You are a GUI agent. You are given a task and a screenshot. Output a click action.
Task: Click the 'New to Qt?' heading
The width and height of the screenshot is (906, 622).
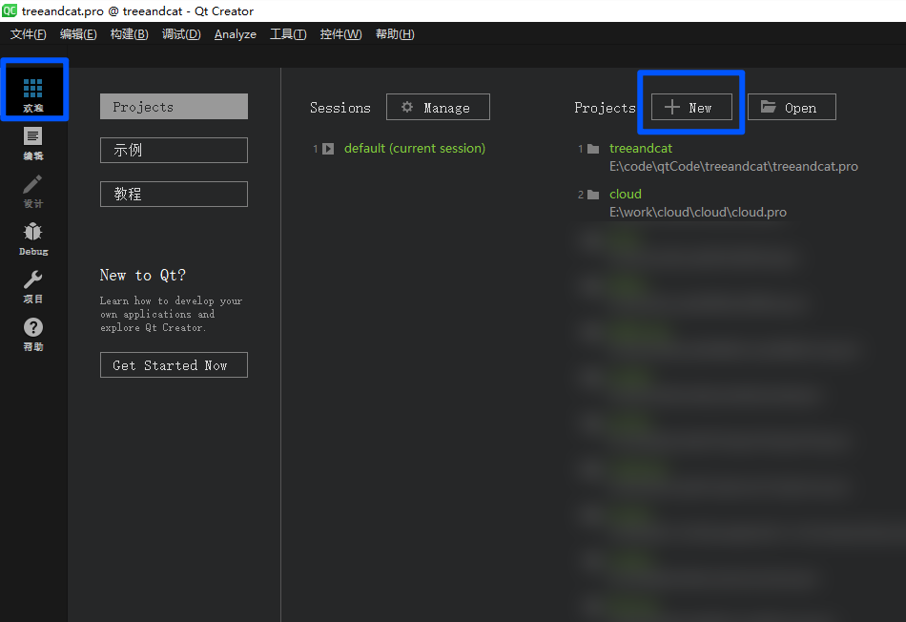(143, 275)
